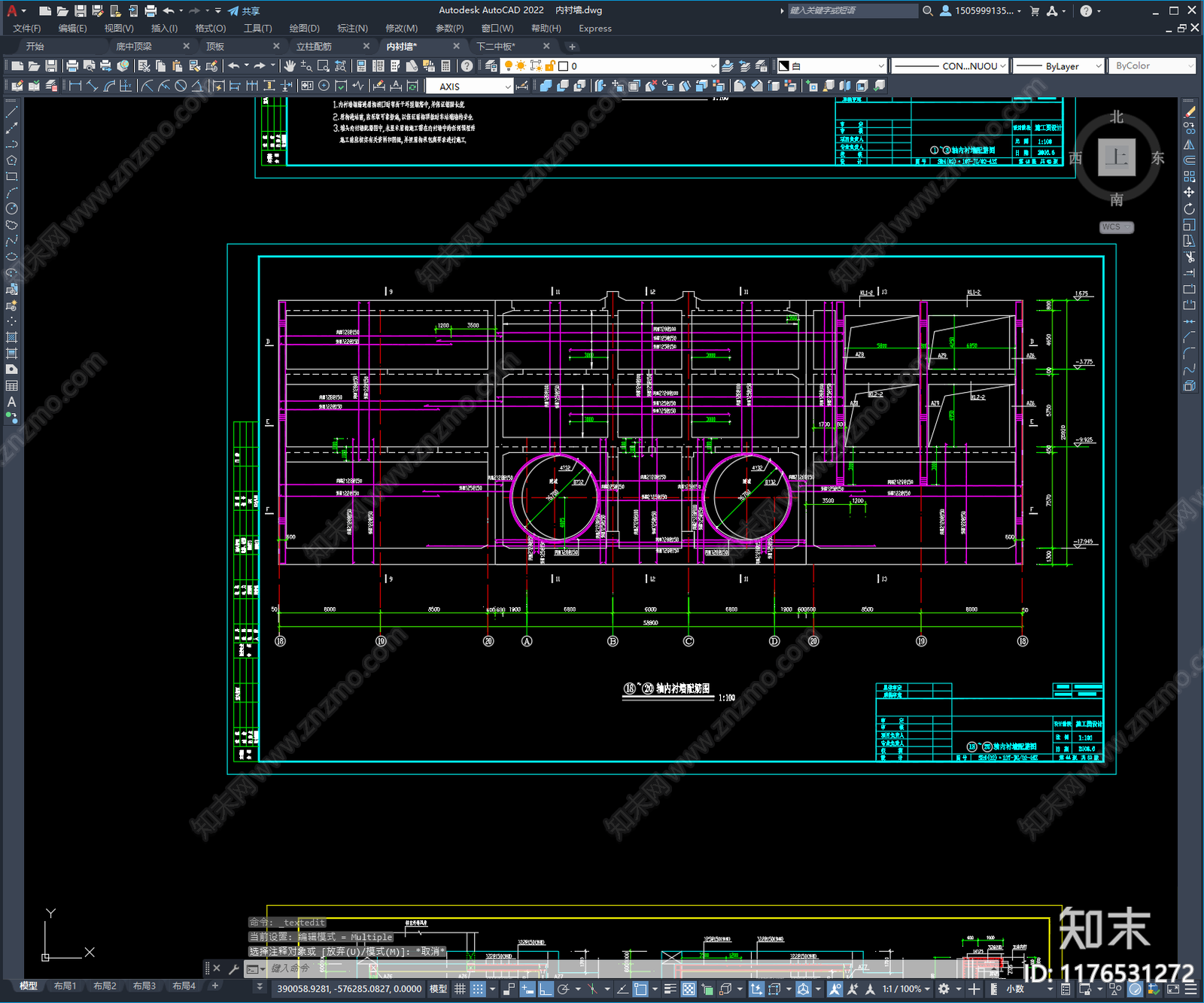The image size is (1204, 1003).
Task: Select the Circle draw tool
Action: tap(11, 209)
